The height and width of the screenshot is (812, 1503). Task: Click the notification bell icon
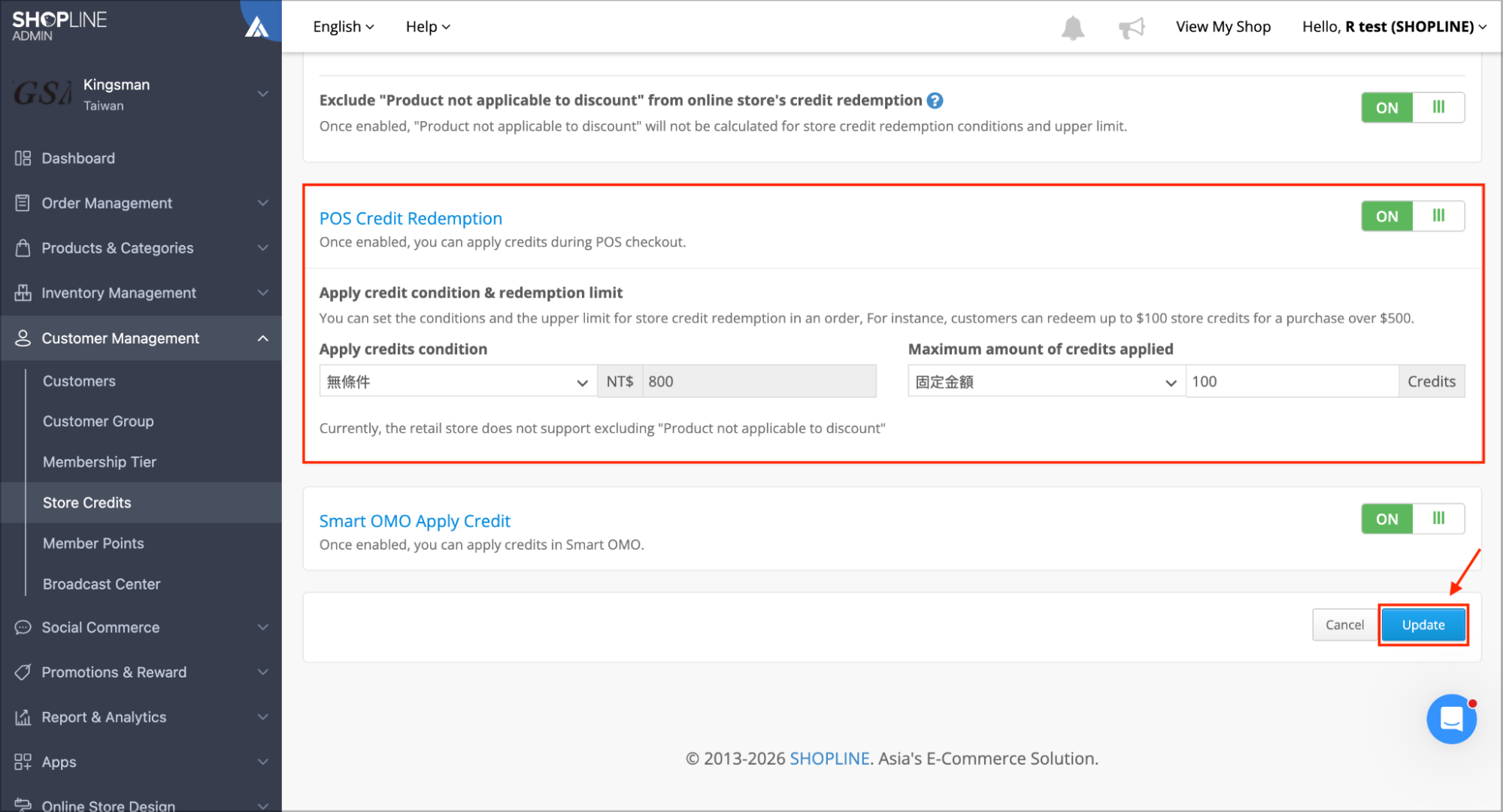coord(1073,28)
